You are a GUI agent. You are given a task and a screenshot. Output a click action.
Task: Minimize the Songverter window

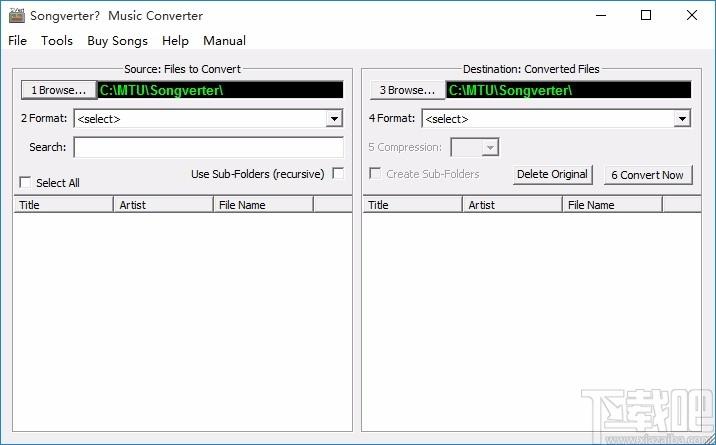coord(601,16)
